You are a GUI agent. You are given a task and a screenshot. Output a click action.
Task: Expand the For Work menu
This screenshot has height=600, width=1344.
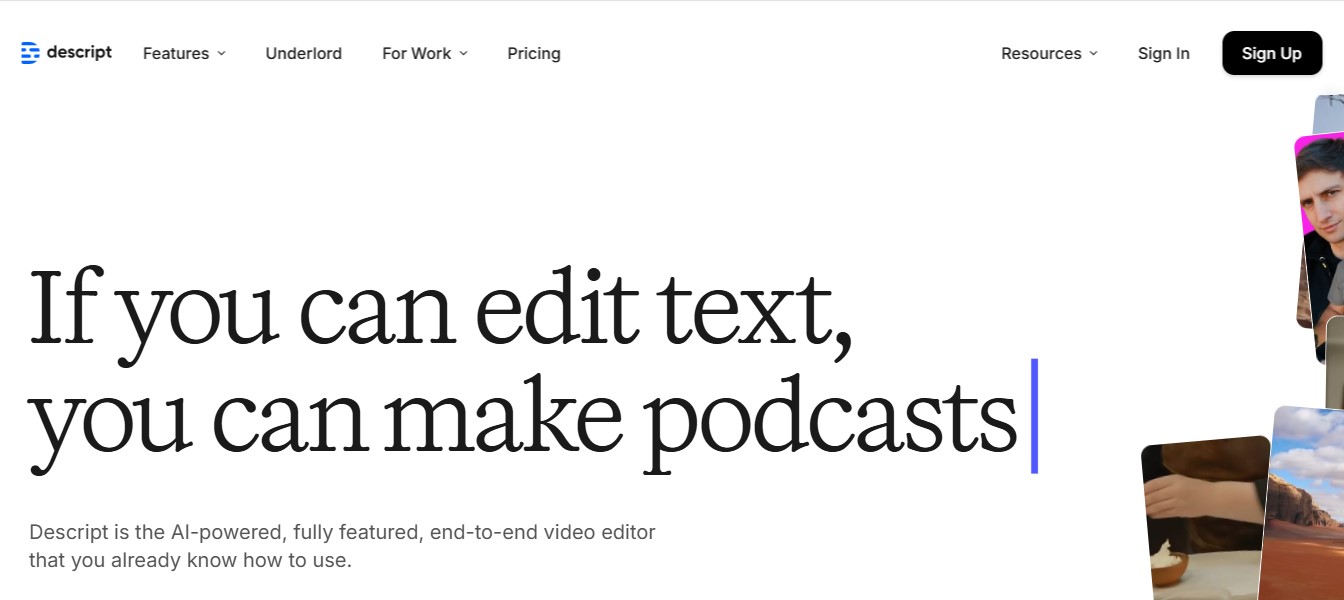425,53
